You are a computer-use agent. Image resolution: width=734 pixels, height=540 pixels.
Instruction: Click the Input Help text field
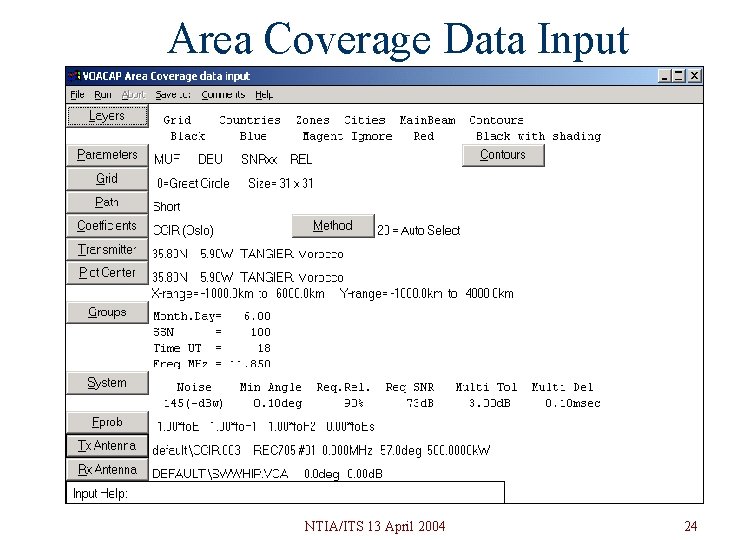[x=285, y=493]
